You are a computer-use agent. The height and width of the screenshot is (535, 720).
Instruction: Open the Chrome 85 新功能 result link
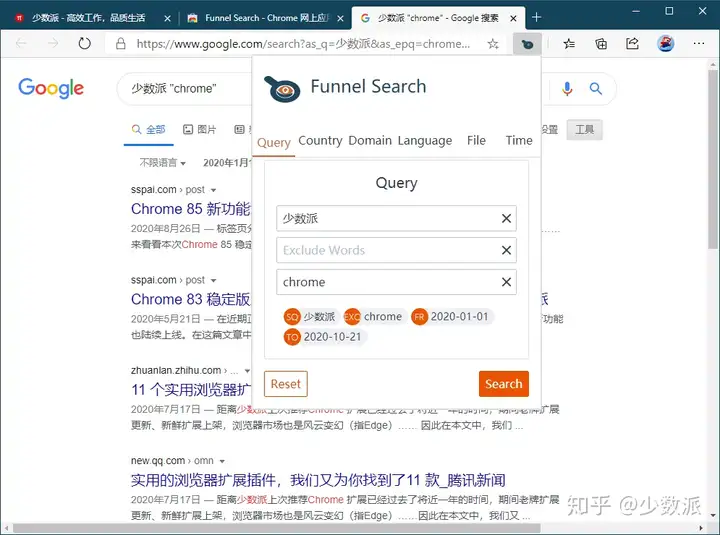click(x=191, y=209)
